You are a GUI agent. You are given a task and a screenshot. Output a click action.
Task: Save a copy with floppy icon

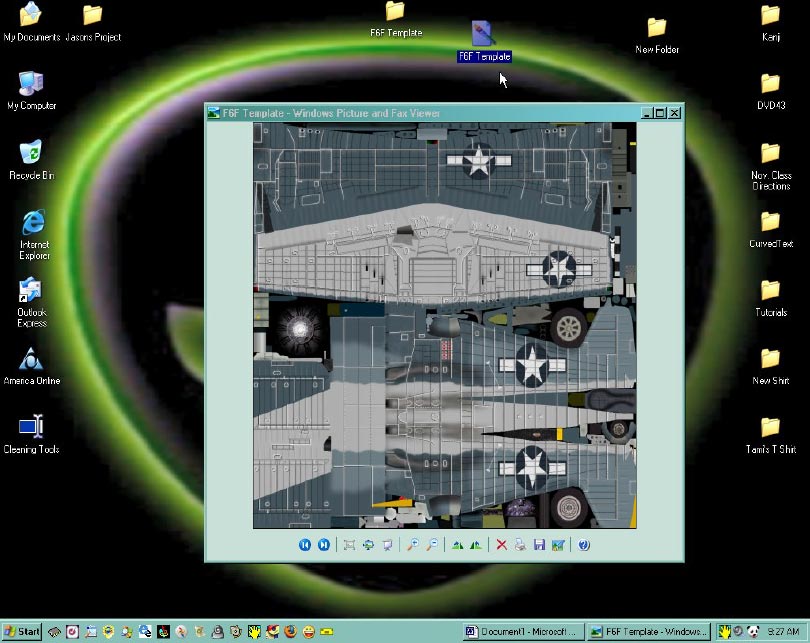tap(539, 545)
